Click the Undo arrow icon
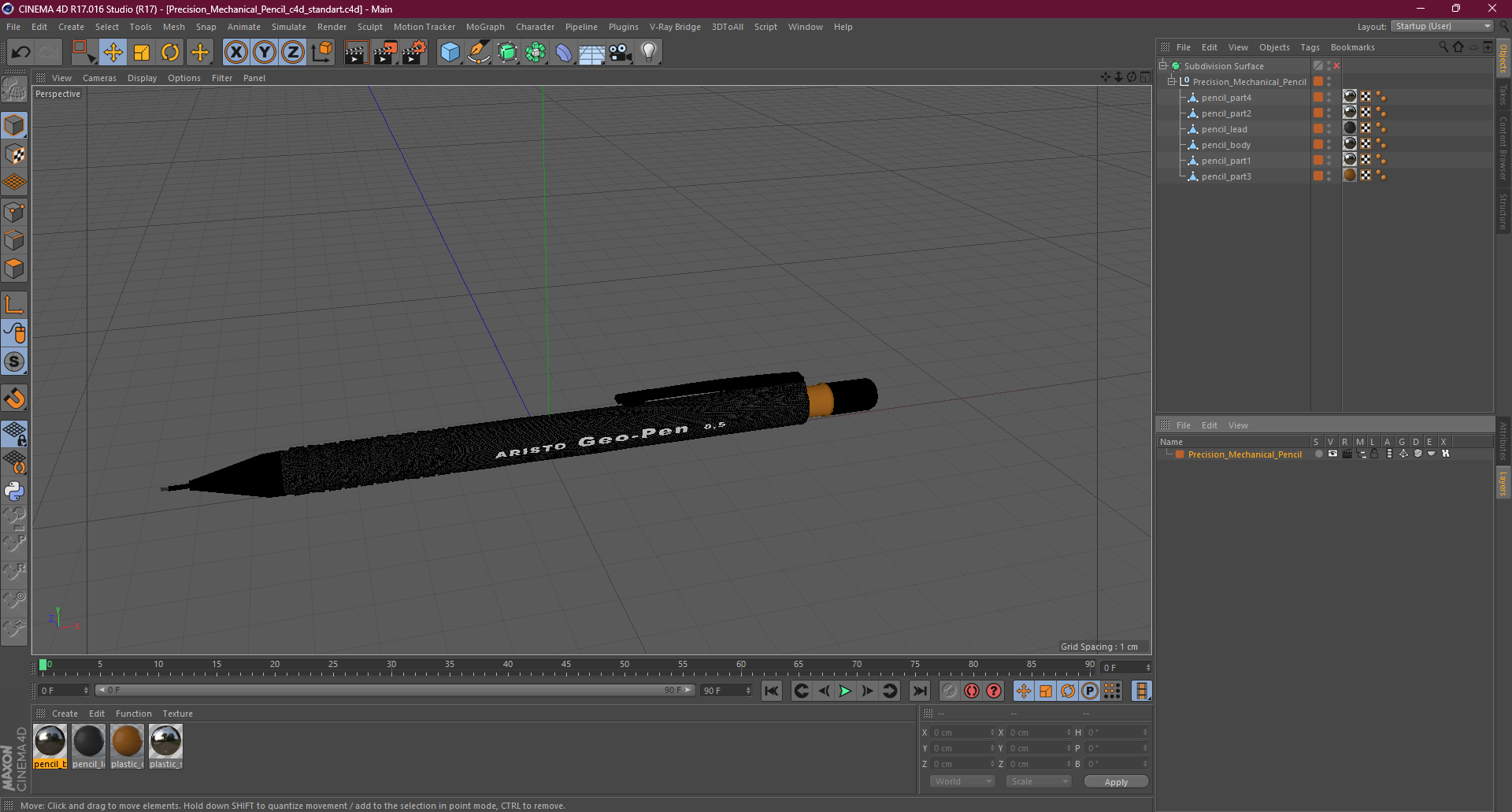This screenshot has height=812, width=1512. click(x=21, y=53)
